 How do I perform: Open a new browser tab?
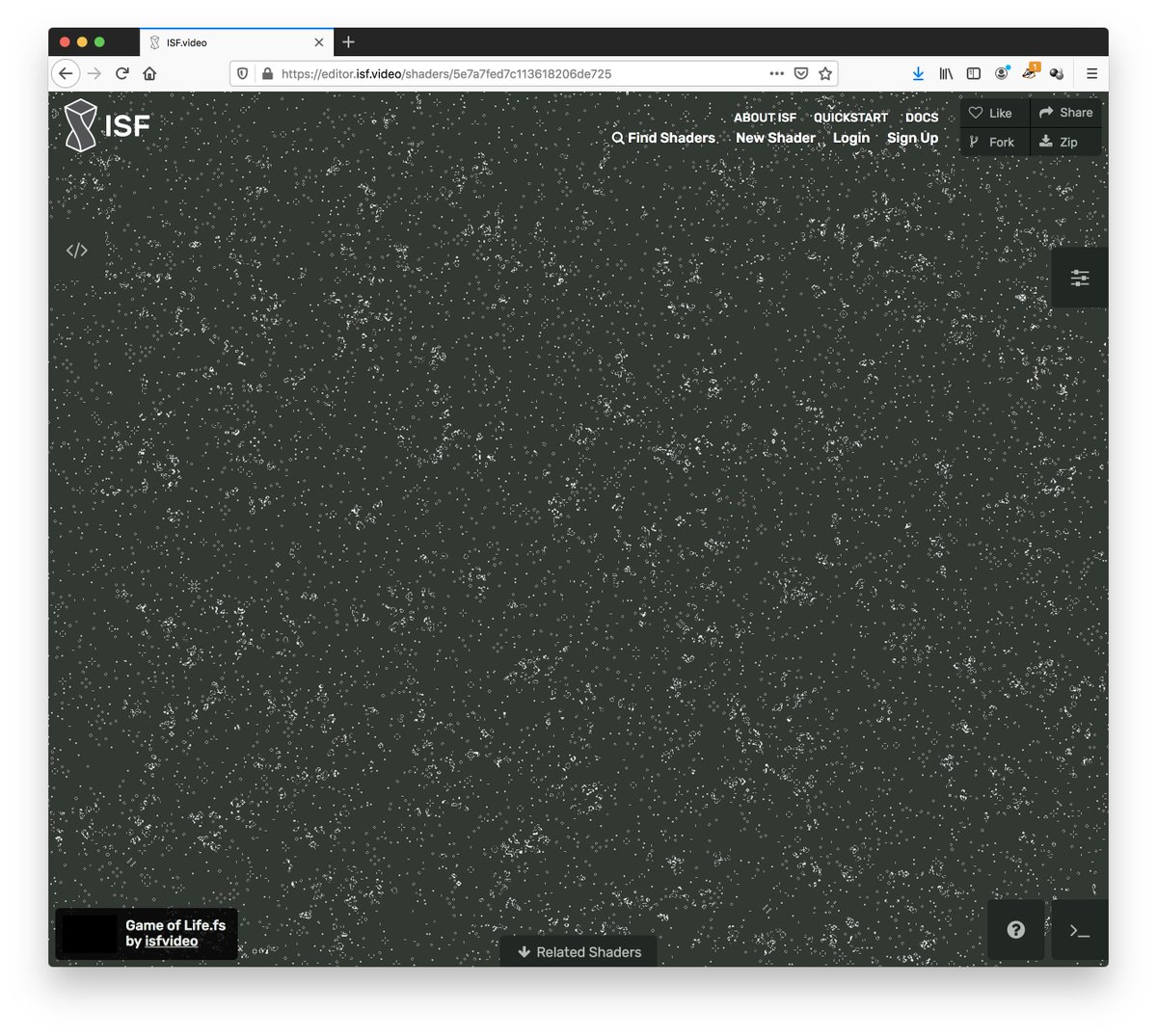(x=349, y=42)
